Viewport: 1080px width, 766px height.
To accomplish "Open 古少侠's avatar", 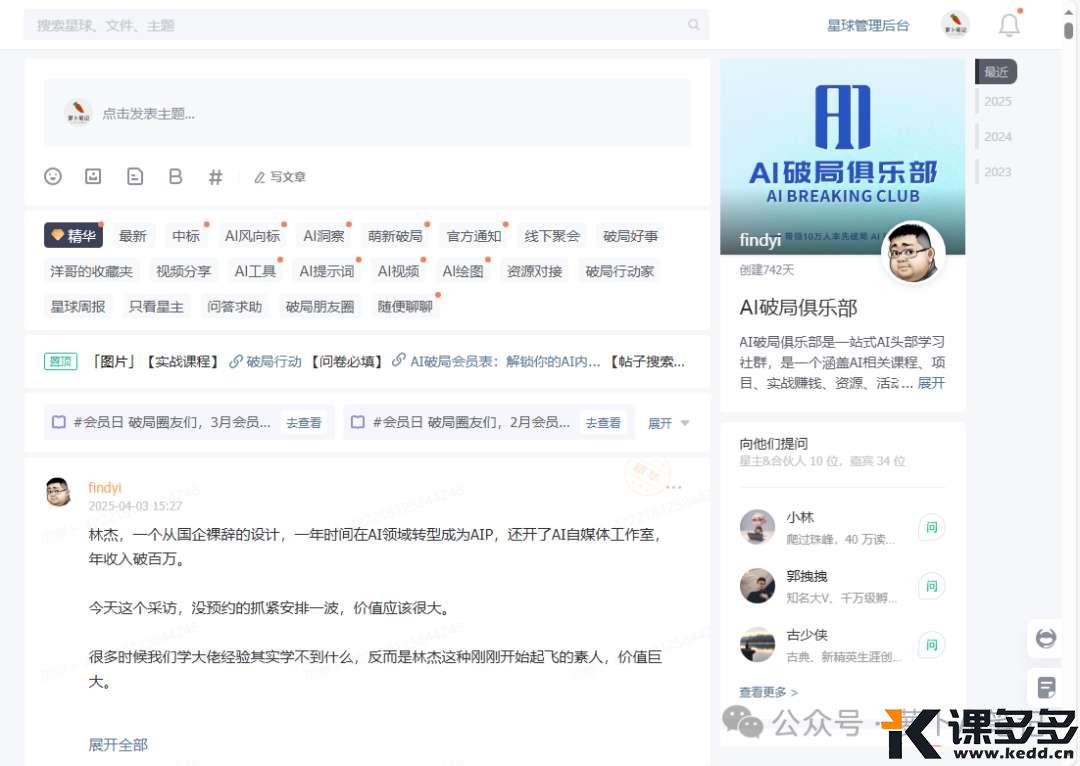I will [757, 645].
